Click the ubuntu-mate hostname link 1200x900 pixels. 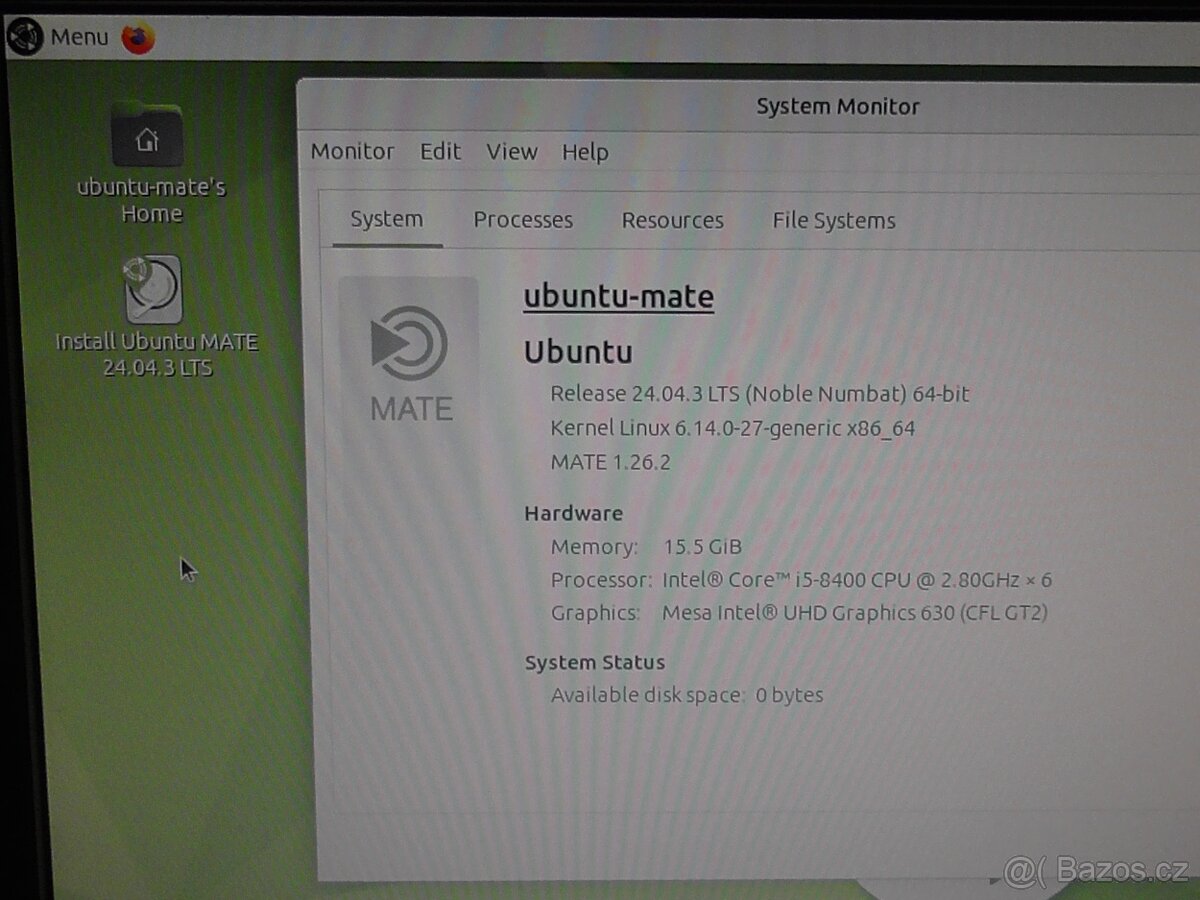tap(617, 296)
